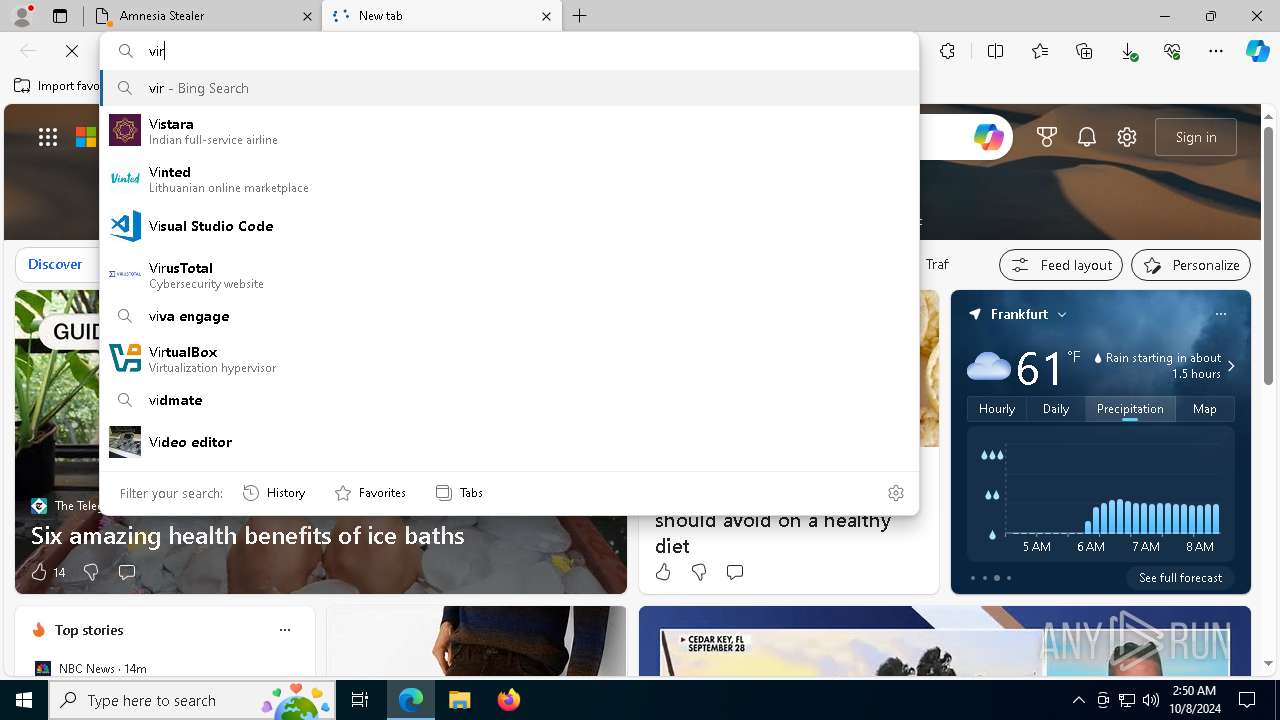Select the Hourly weather tab
Screen dimensions: 1280x720
(x=997, y=409)
